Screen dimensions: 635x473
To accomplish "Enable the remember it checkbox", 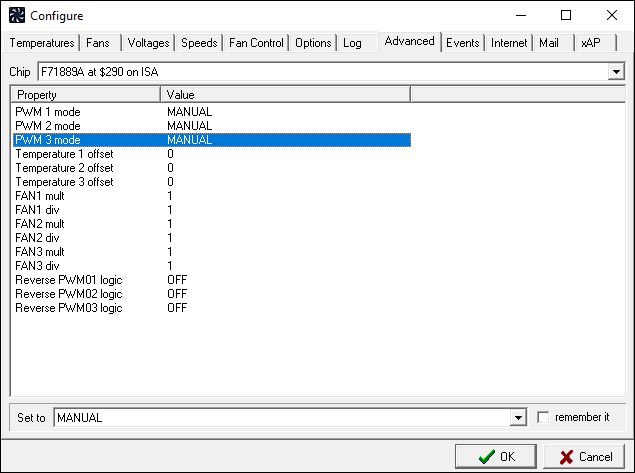I will click(543, 417).
